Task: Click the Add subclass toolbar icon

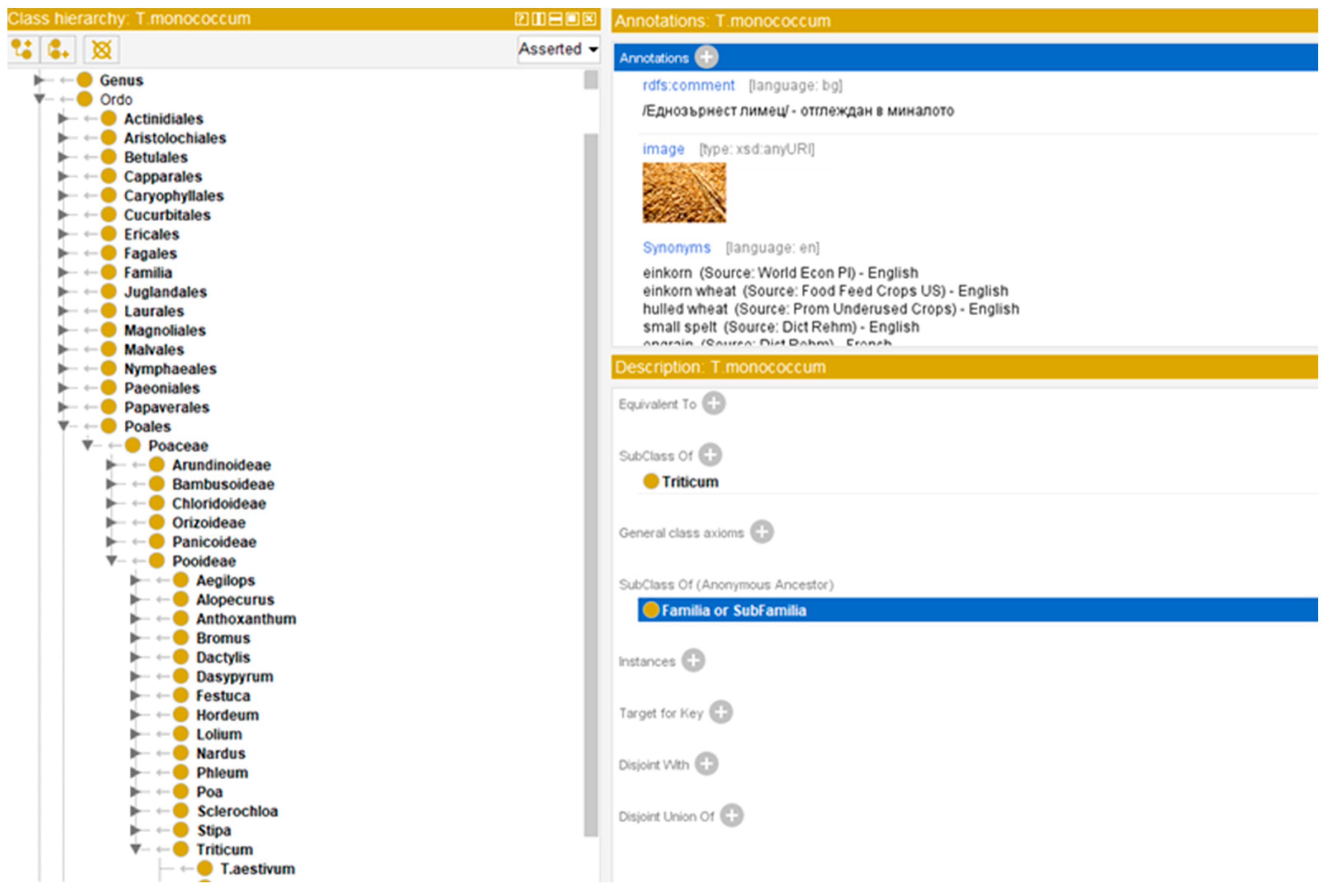Action: click(x=23, y=49)
